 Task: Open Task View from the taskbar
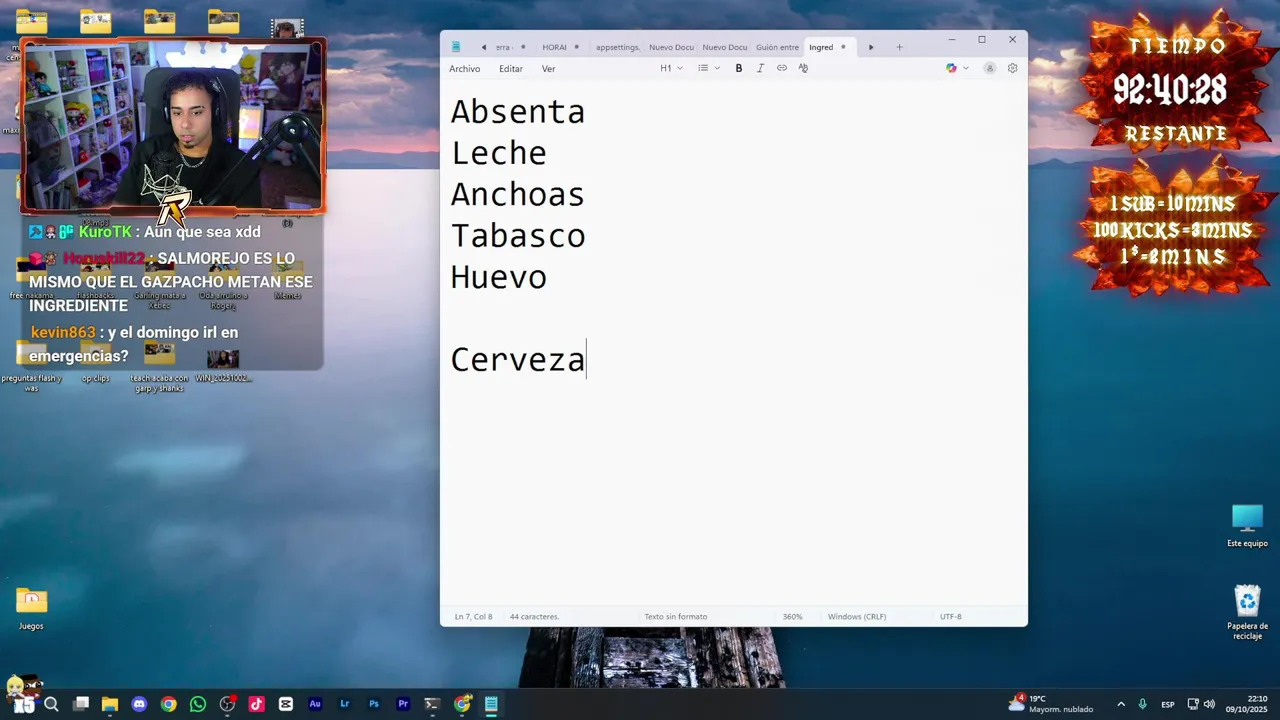(81, 704)
